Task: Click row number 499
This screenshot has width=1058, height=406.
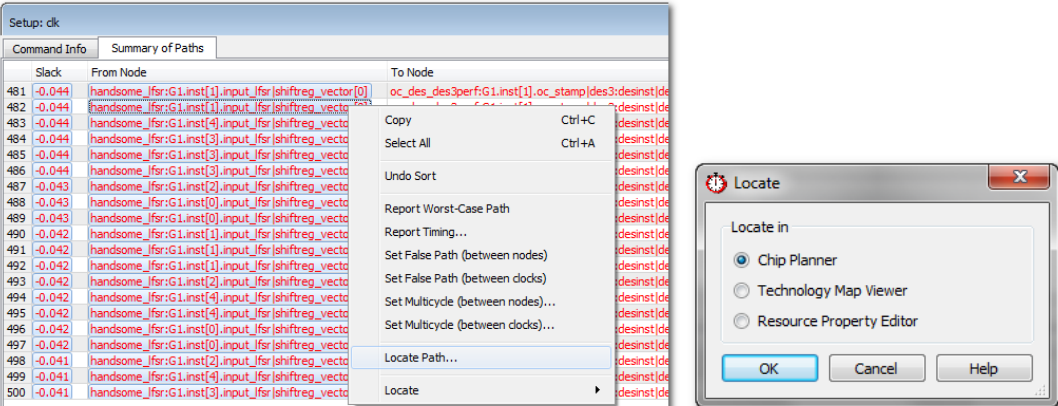Action: (16, 376)
